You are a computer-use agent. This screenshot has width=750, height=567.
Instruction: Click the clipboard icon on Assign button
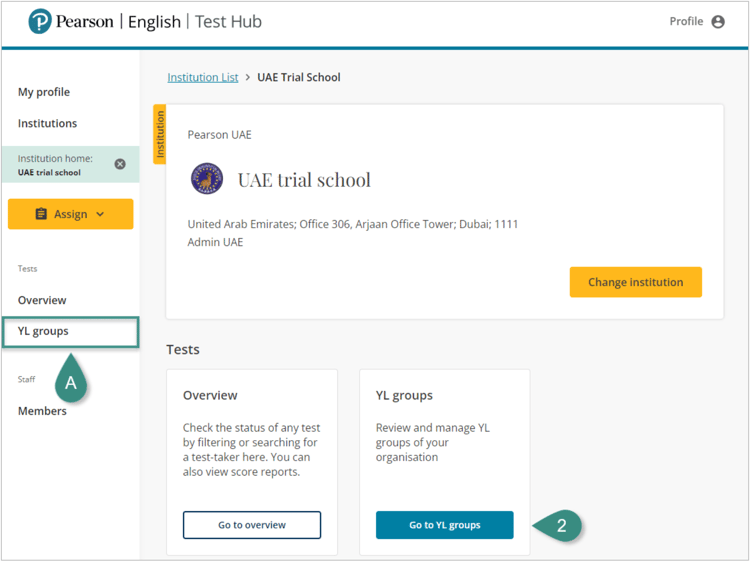pyautogui.click(x=41, y=214)
